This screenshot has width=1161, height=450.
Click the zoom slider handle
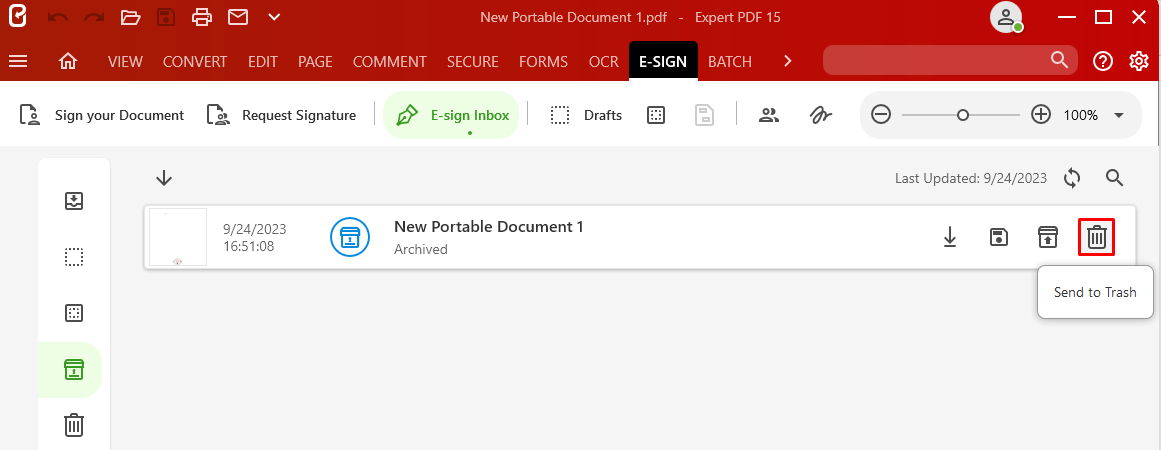[963, 115]
